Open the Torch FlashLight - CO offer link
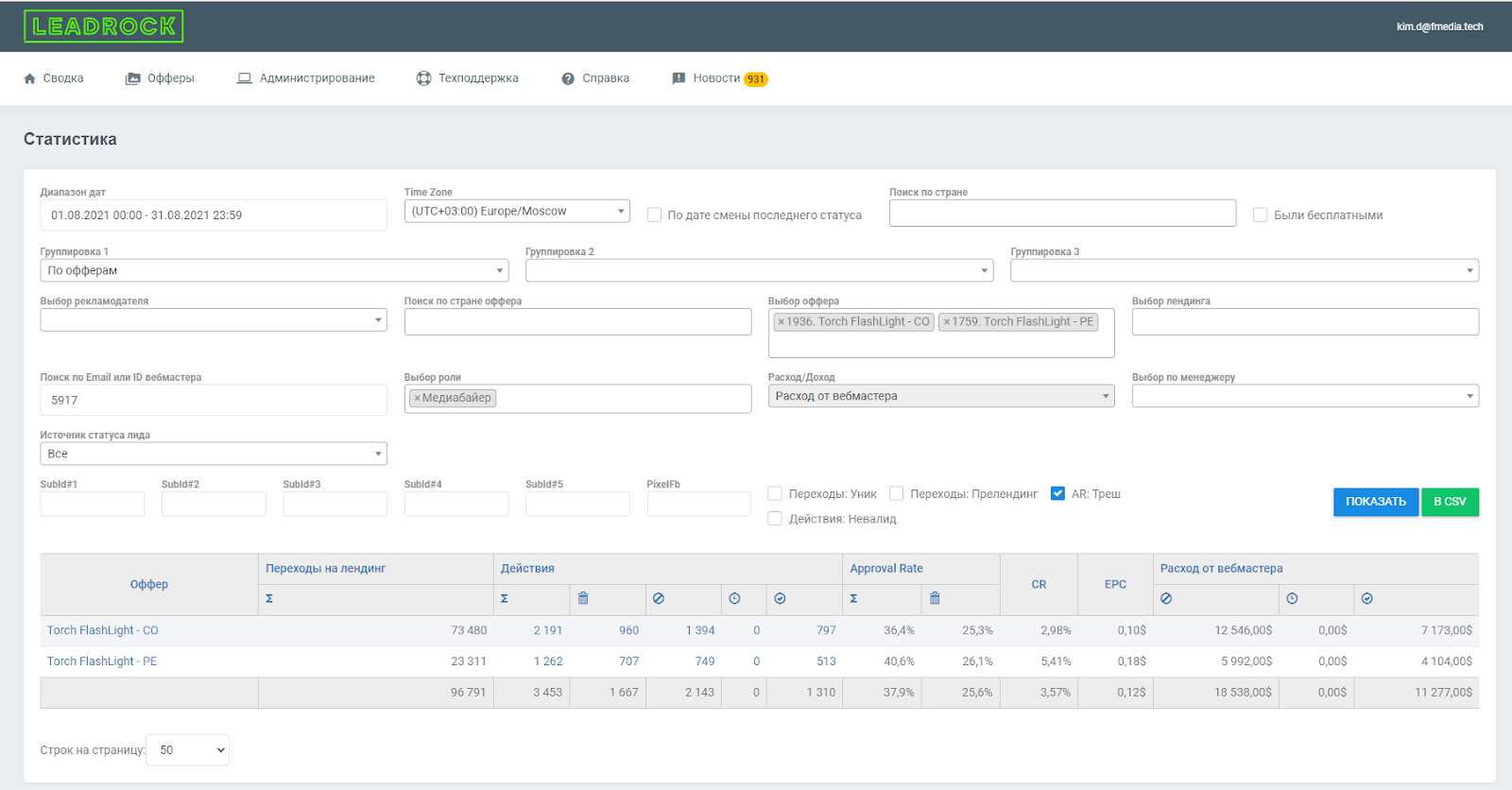1512x790 pixels. click(103, 630)
